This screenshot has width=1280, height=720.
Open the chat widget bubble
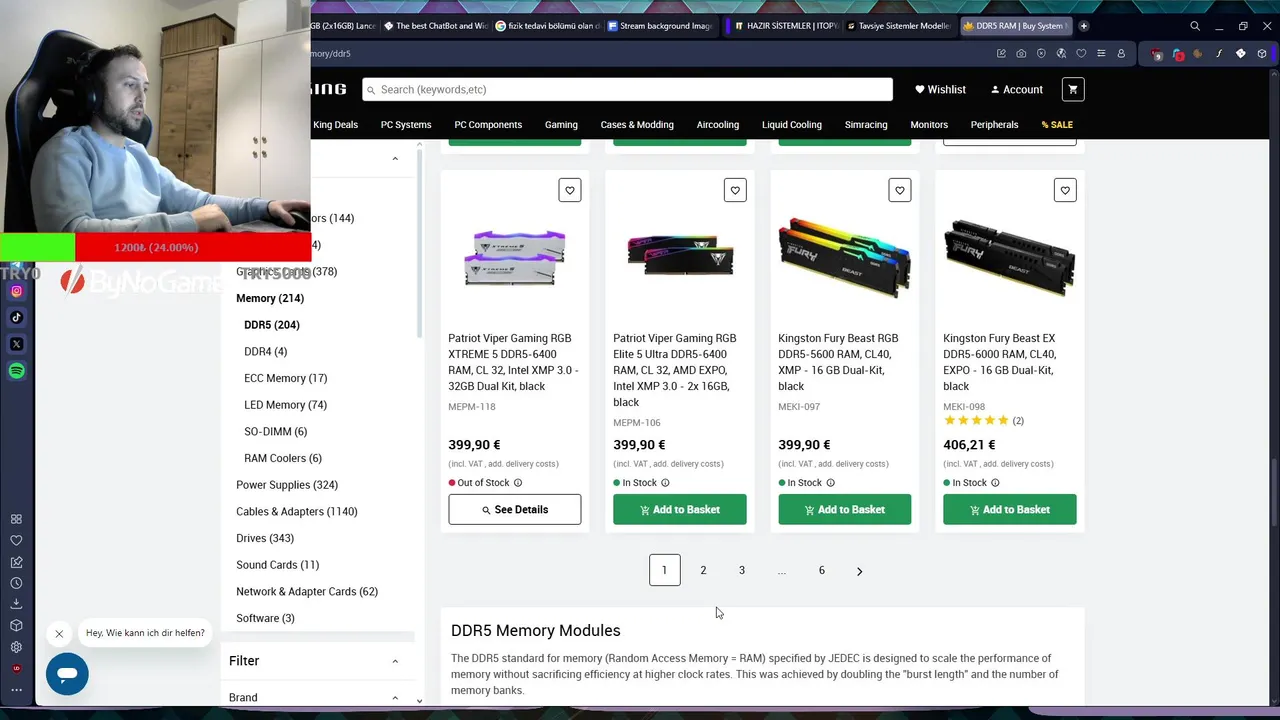coord(67,674)
